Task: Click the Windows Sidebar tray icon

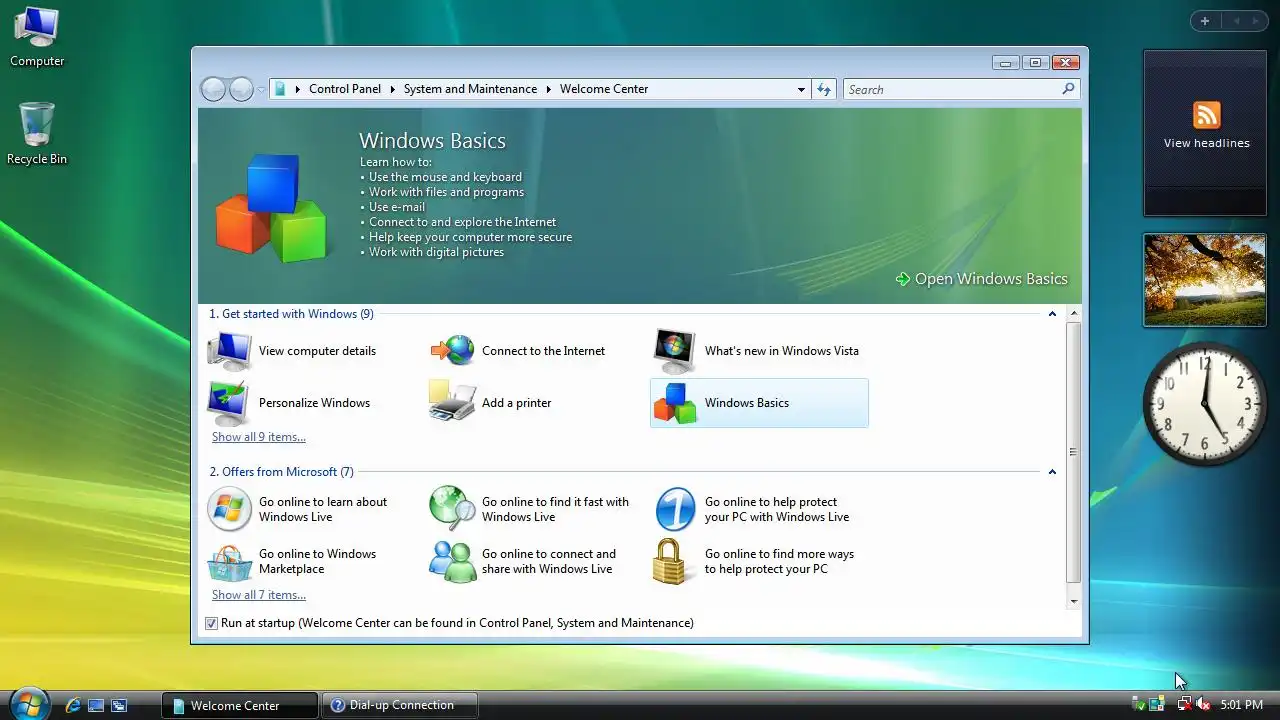Action: (1157, 705)
